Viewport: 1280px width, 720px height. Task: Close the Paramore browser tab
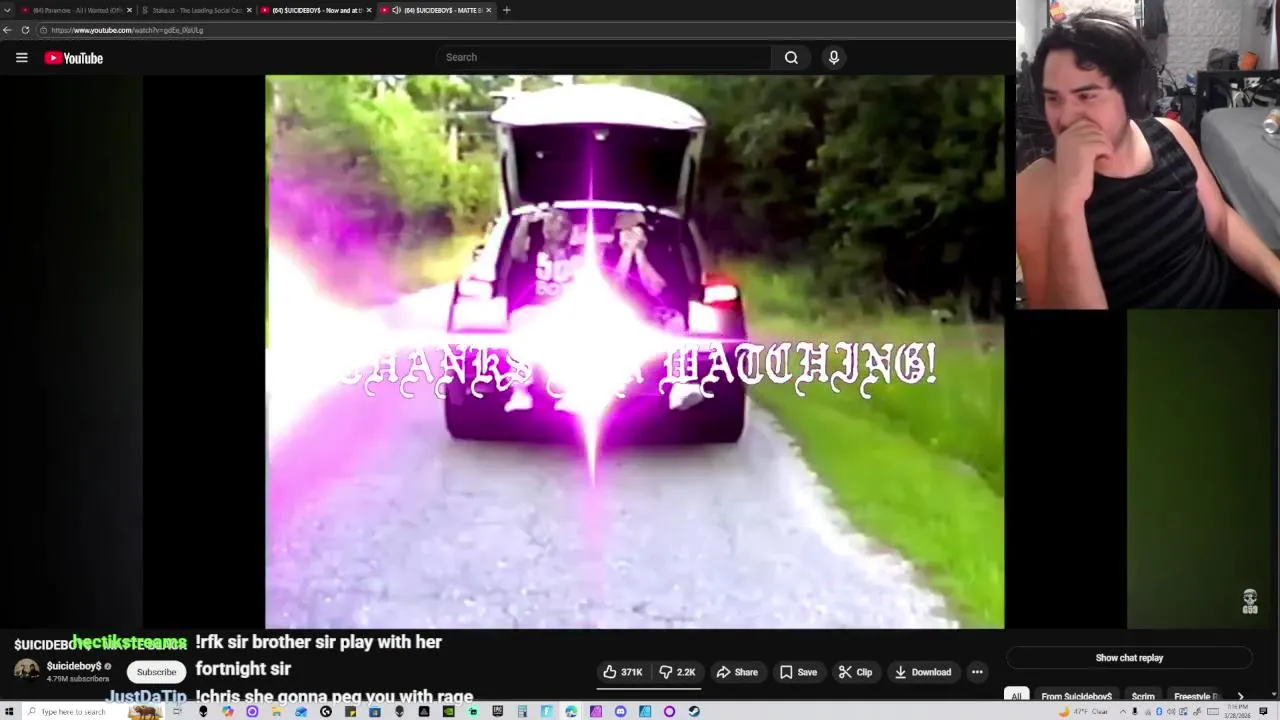(129, 10)
